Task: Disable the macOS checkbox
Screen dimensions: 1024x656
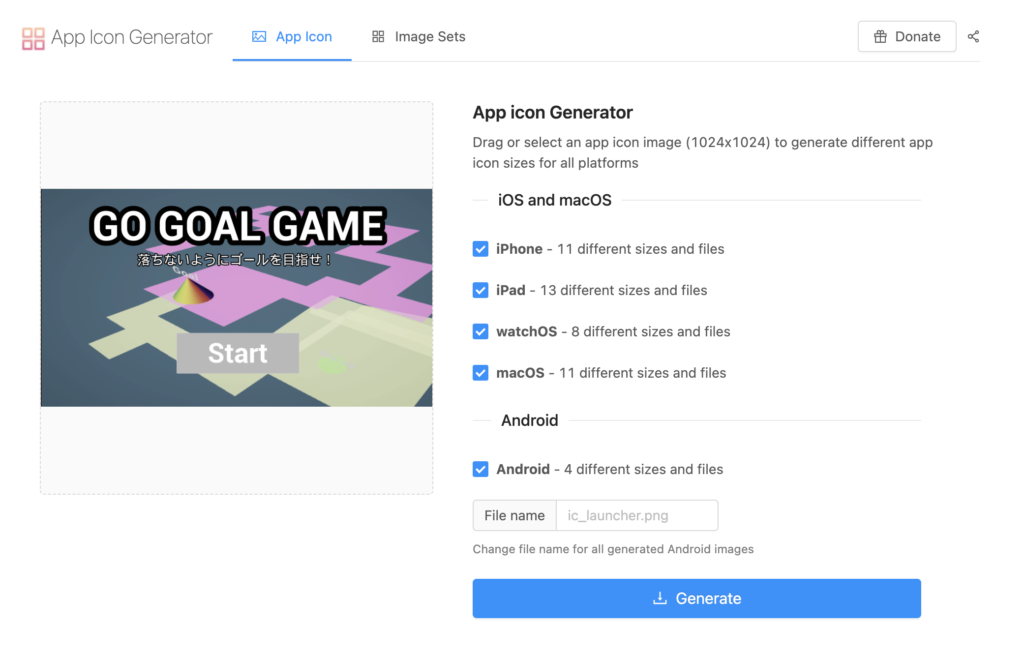Action: [x=481, y=372]
